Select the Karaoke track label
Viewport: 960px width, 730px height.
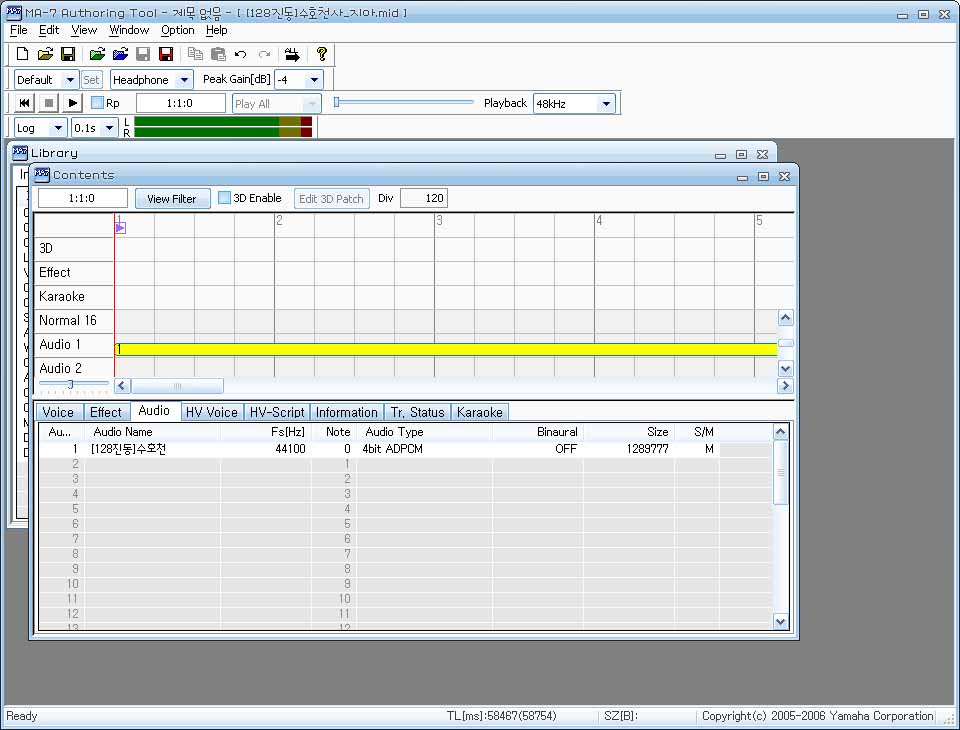click(73, 296)
